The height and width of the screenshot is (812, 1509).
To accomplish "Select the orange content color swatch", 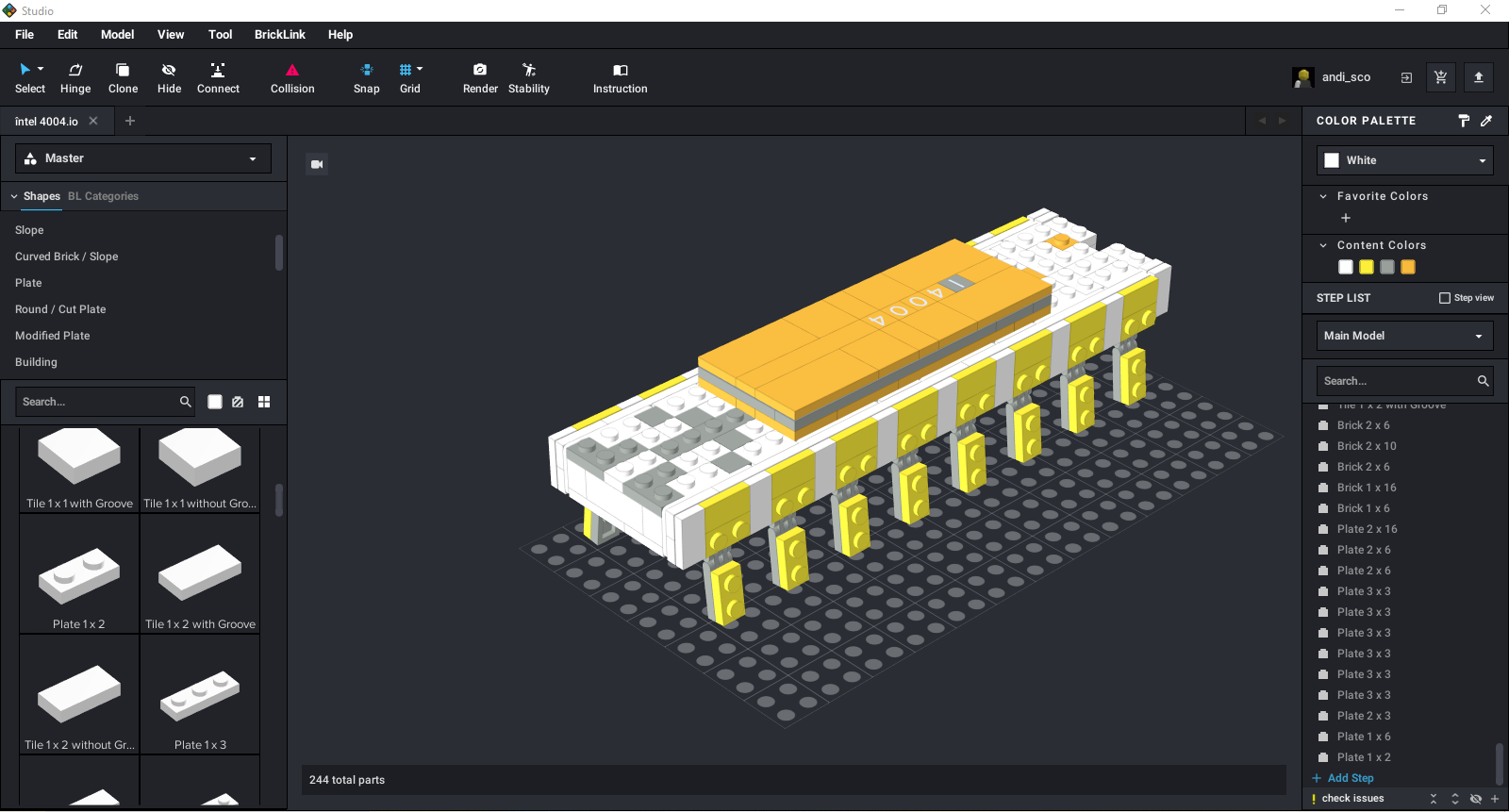I will click(1408, 267).
